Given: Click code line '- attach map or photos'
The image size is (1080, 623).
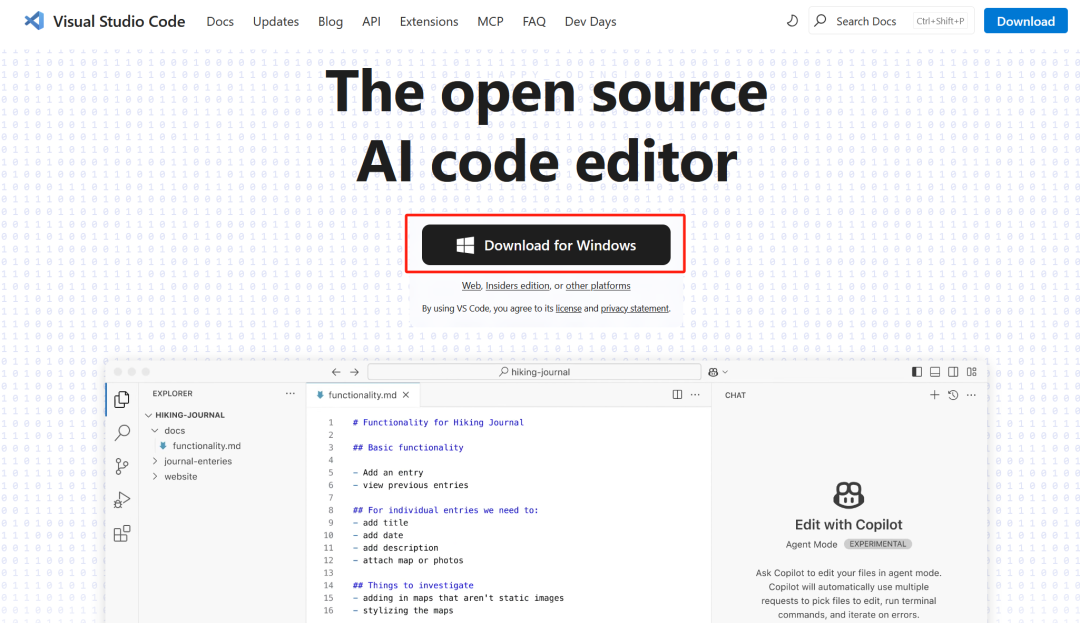Looking at the screenshot, I should (408, 560).
